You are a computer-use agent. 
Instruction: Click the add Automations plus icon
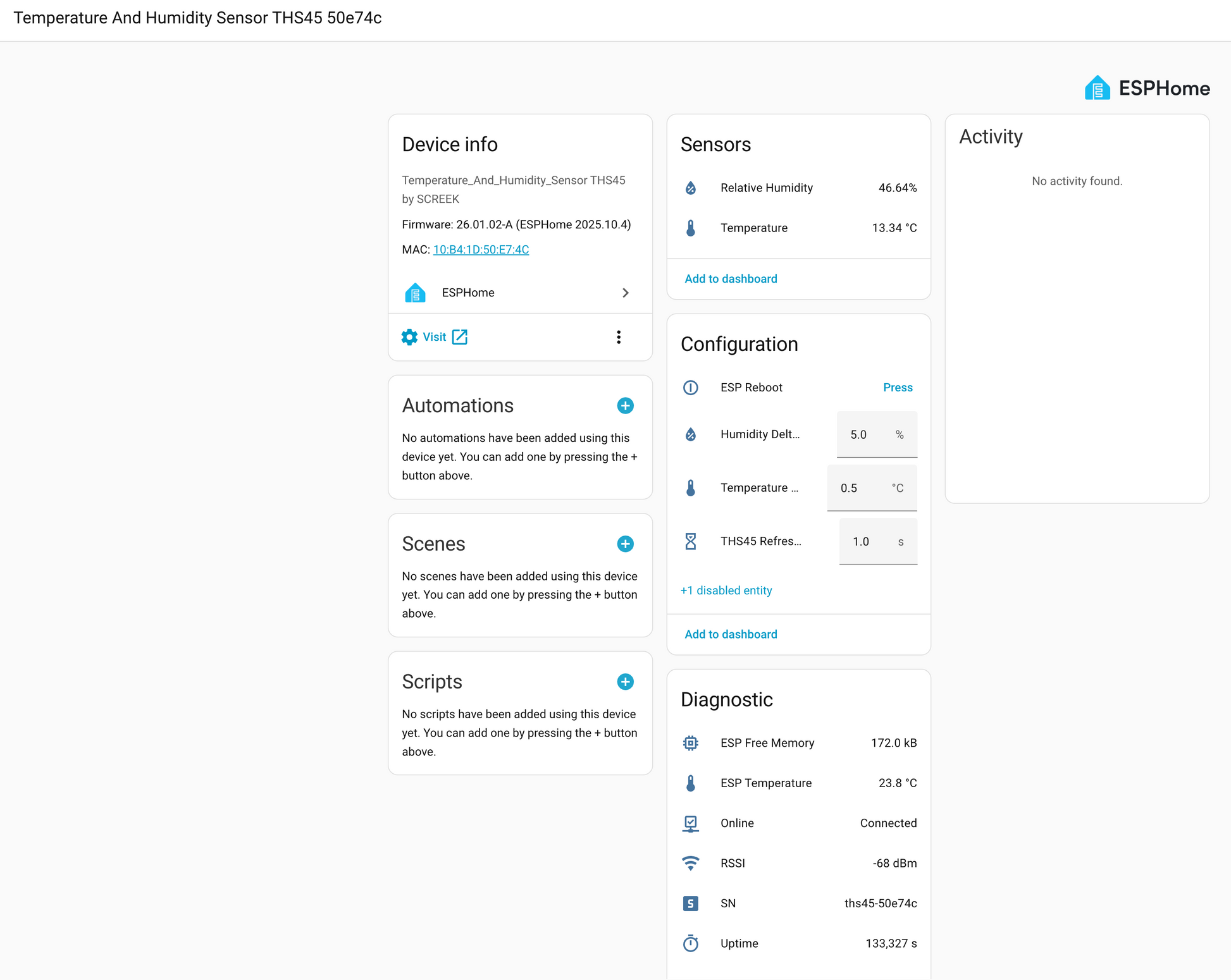pyautogui.click(x=625, y=406)
